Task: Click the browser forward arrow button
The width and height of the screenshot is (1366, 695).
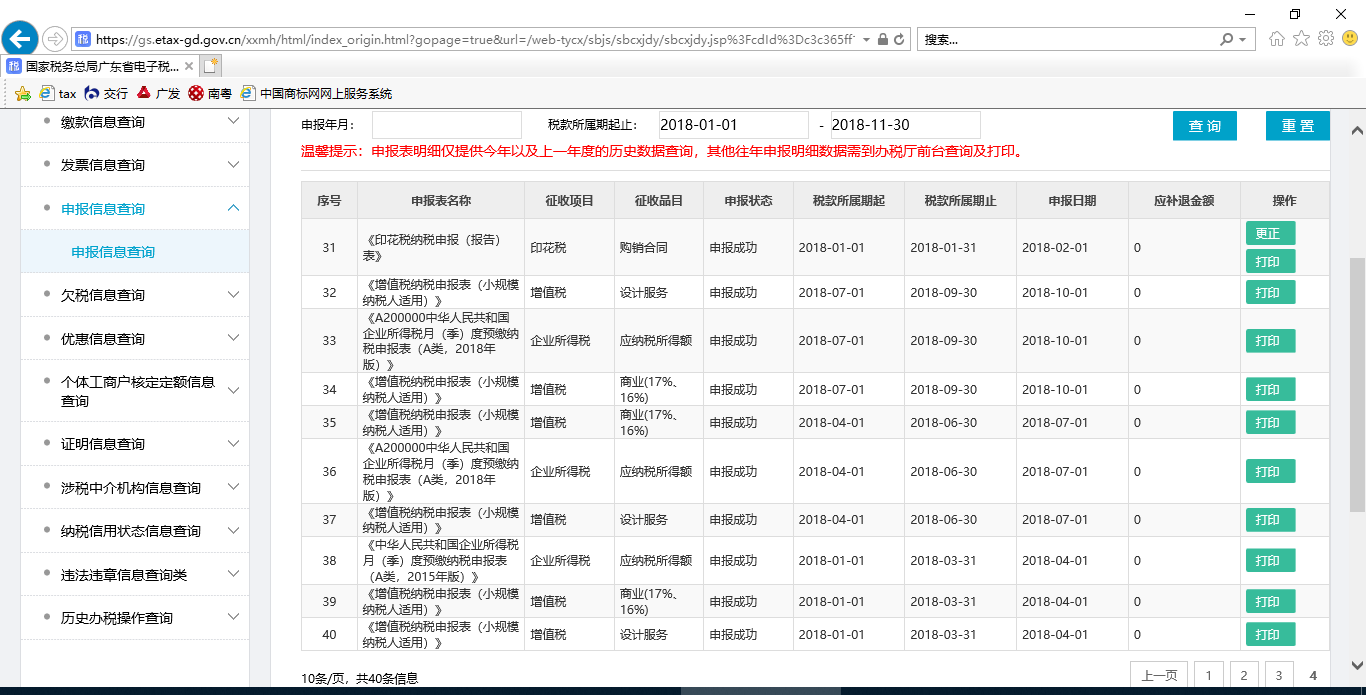Action: pyautogui.click(x=54, y=39)
